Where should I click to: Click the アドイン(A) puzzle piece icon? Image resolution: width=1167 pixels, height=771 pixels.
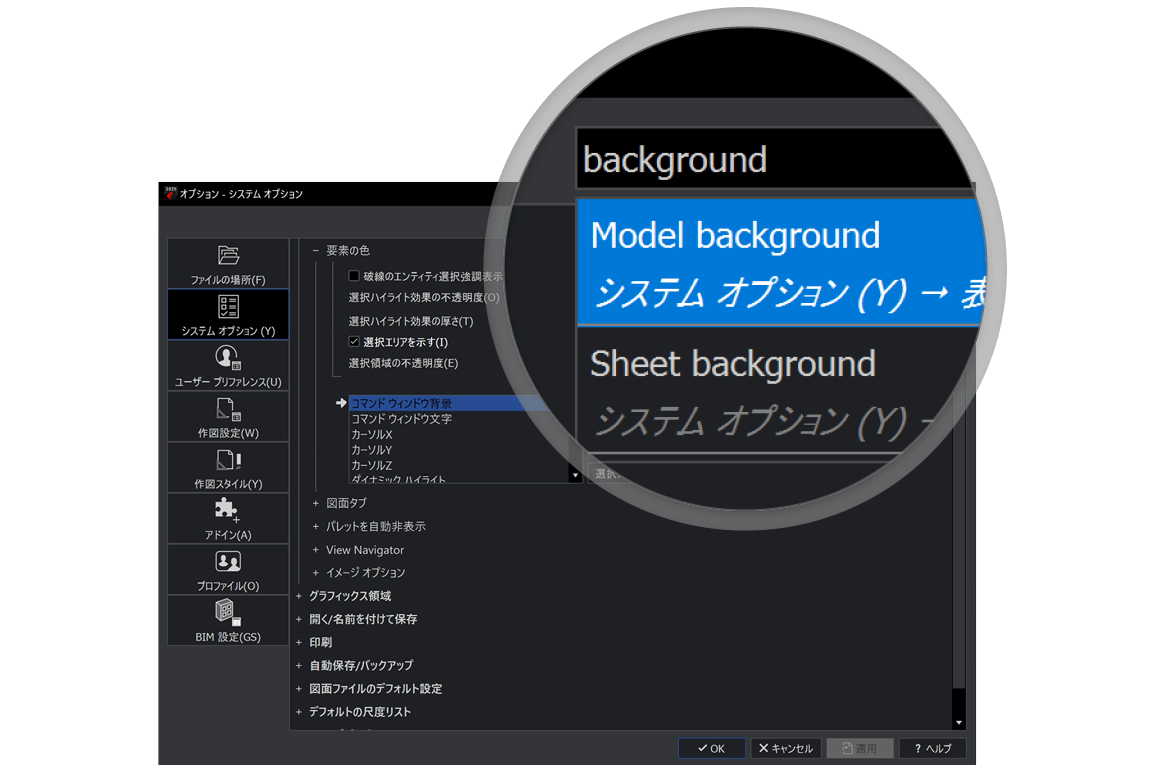tap(228, 511)
